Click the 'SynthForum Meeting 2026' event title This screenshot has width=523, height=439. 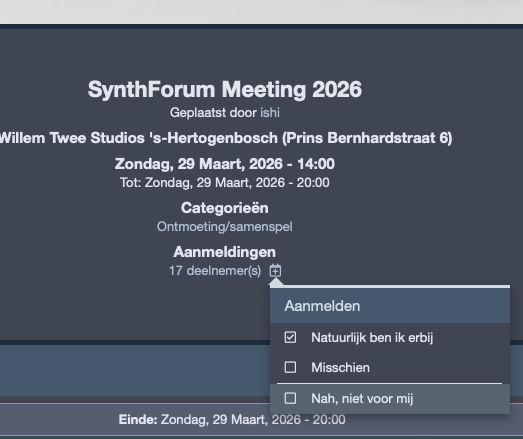(x=224, y=89)
